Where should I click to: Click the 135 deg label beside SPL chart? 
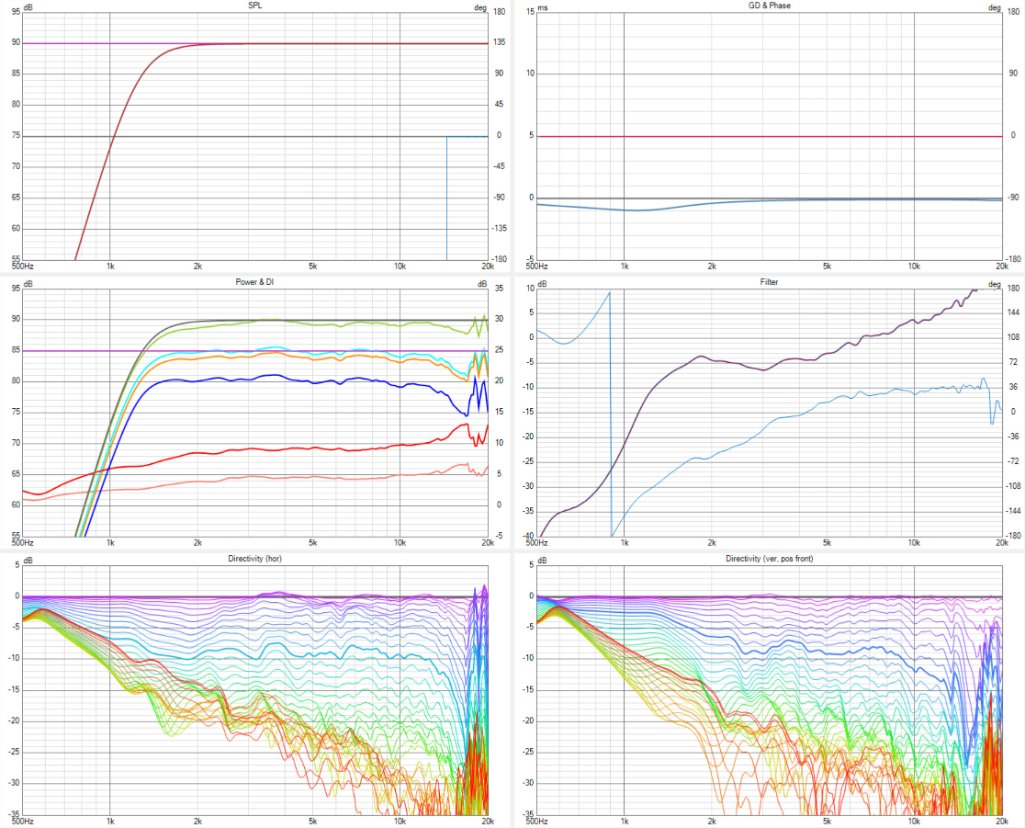click(500, 43)
